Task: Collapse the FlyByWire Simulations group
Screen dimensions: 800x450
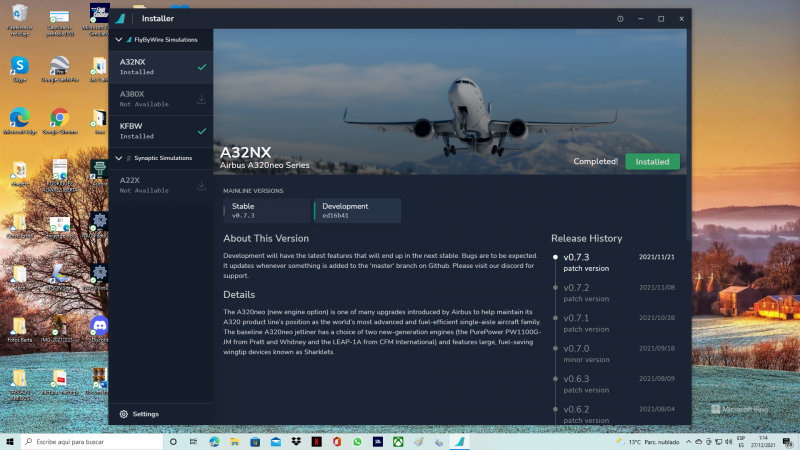Action: [120, 40]
